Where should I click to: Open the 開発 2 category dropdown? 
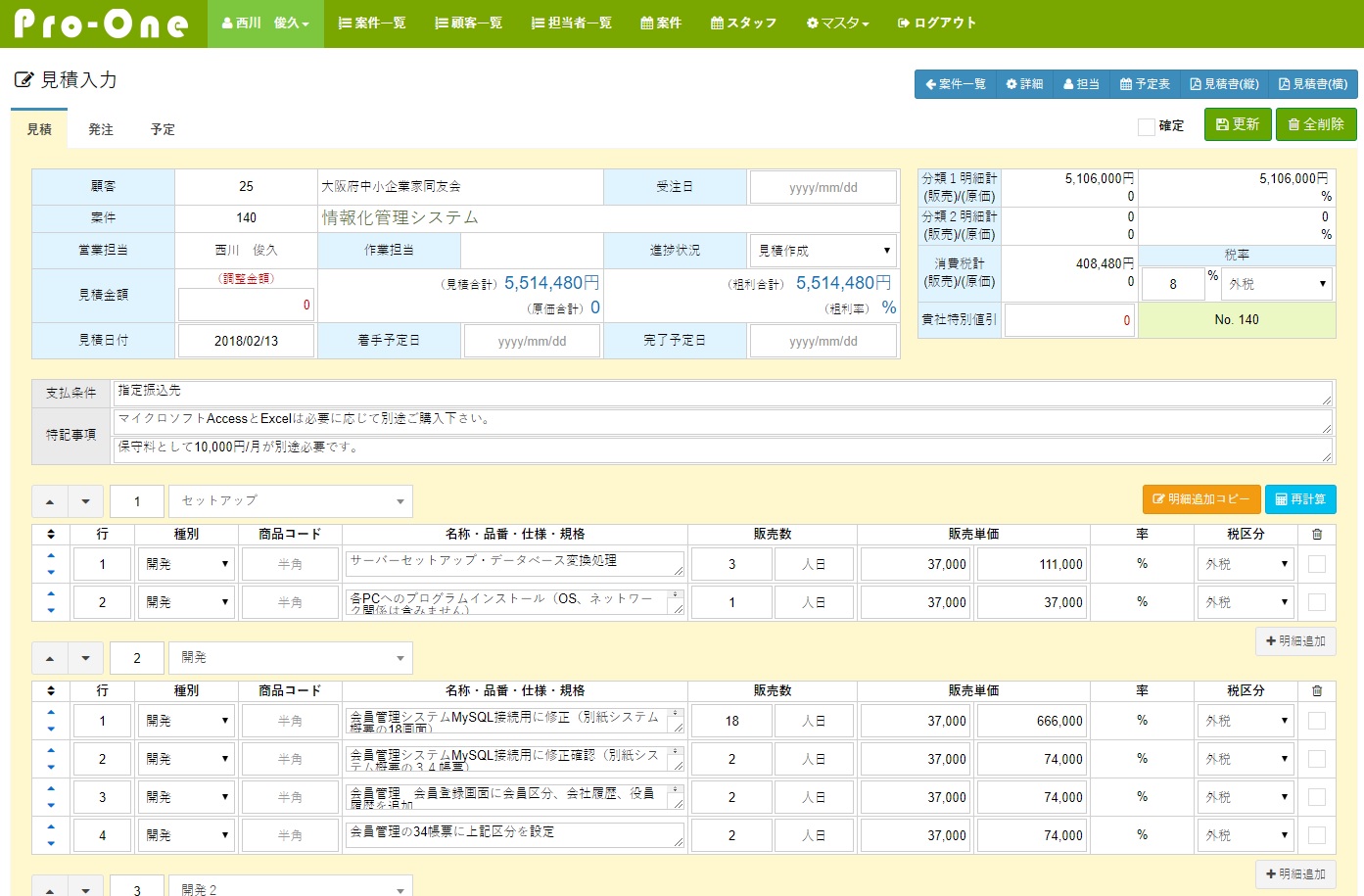291,886
